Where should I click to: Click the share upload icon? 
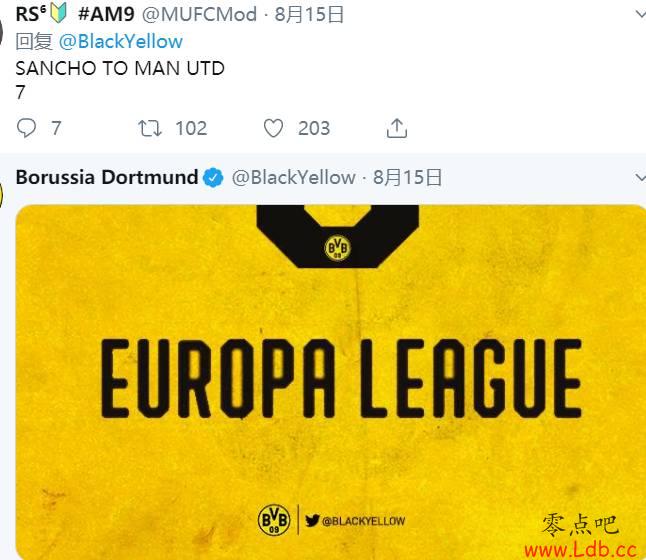[x=397, y=128]
